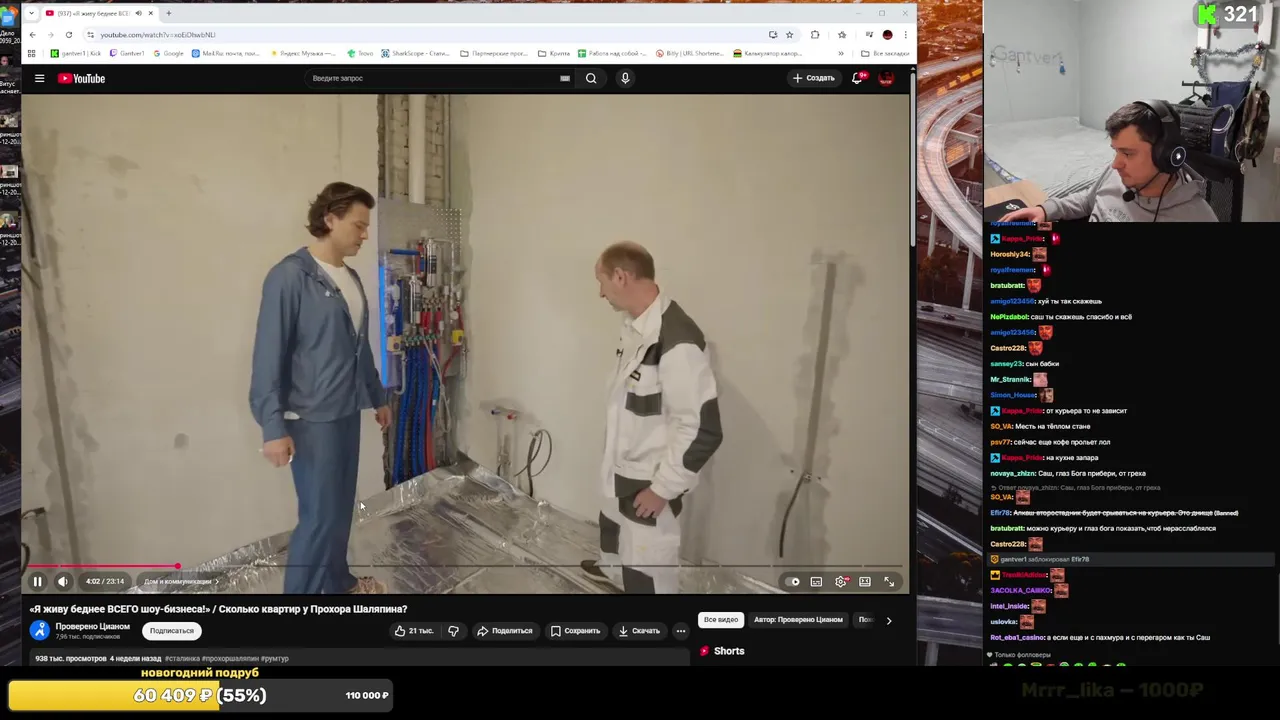The width and height of the screenshot is (1280, 720).
Task: Click the search magnifier button
Action: click(591, 78)
